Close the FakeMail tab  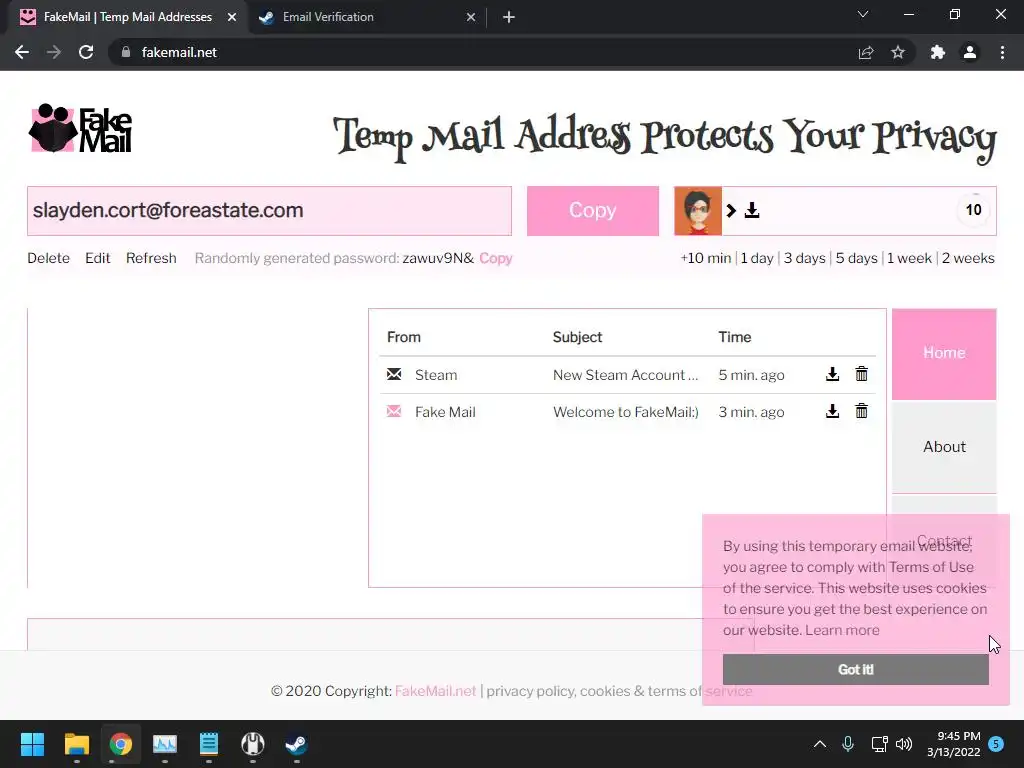coord(232,17)
